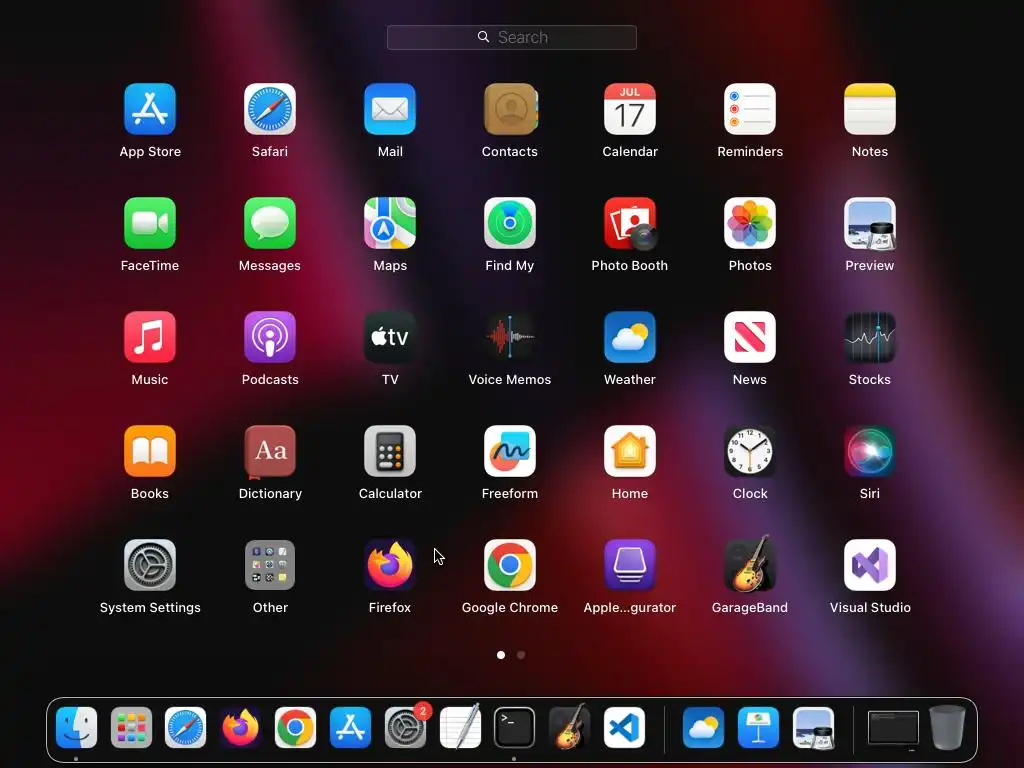Expand the Other apps folder

pyautogui.click(x=270, y=565)
